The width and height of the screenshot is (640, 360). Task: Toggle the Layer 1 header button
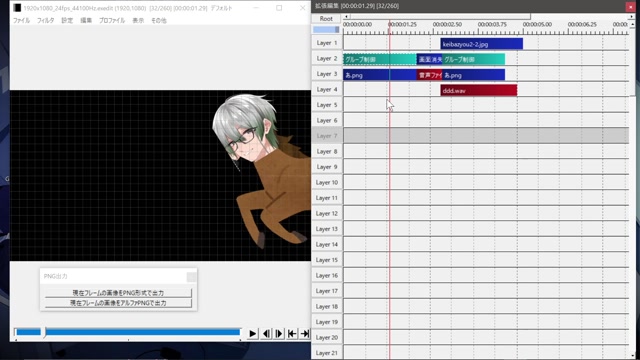(x=327, y=42)
